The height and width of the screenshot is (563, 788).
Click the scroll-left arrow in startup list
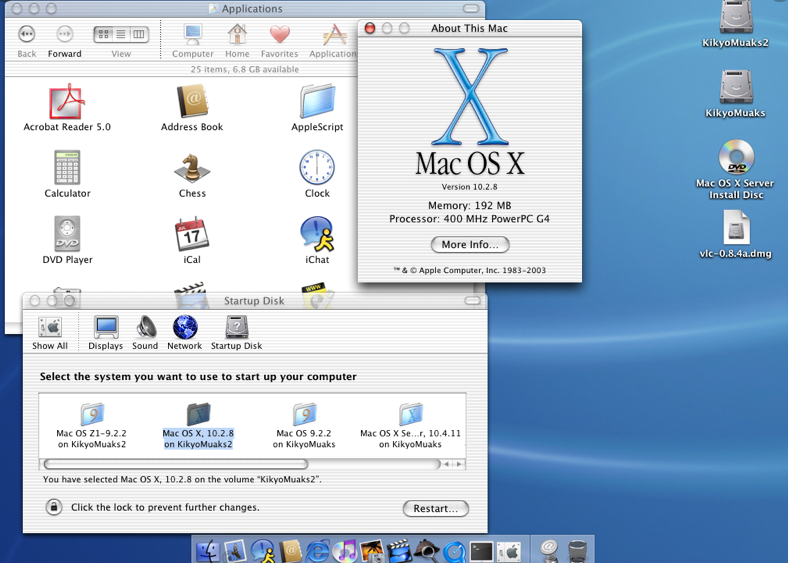[x=446, y=464]
